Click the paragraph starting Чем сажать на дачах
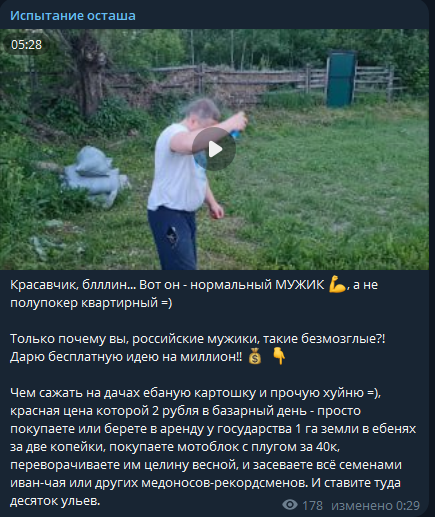Screen dimensions: 435x517 [213, 447]
